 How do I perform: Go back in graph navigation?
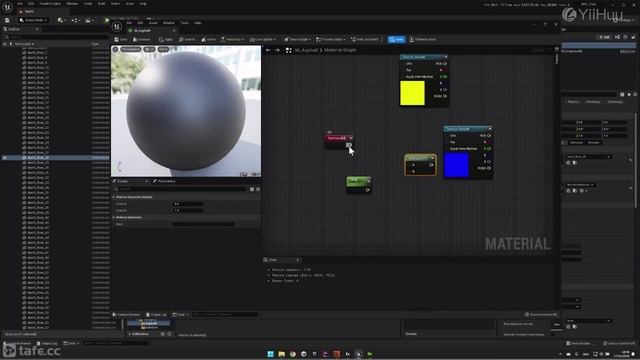click(268, 50)
